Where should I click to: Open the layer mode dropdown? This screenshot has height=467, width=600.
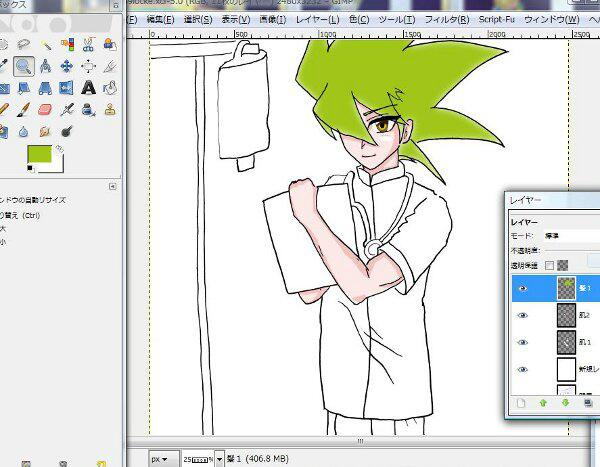[572, 236]
